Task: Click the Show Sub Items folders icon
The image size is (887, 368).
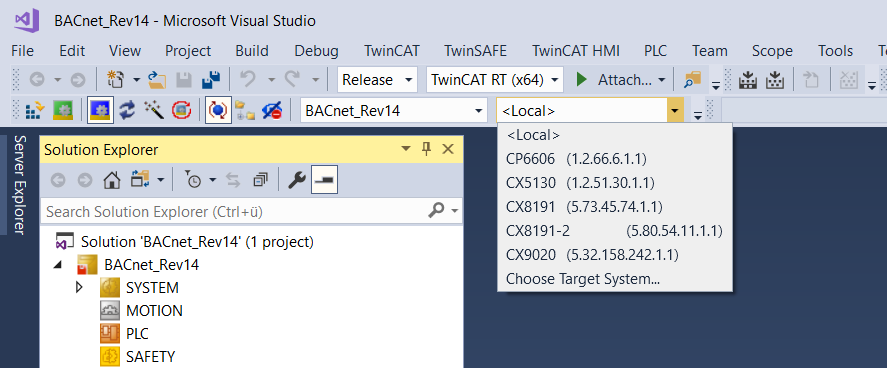Action: click(x=246, y=110)
